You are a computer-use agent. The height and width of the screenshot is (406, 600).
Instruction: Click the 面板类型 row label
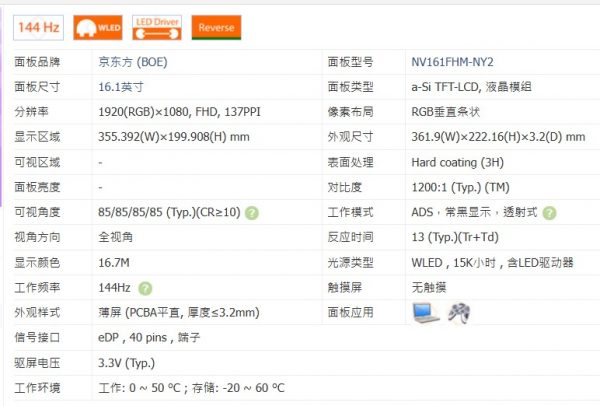(x=350, y=87)
